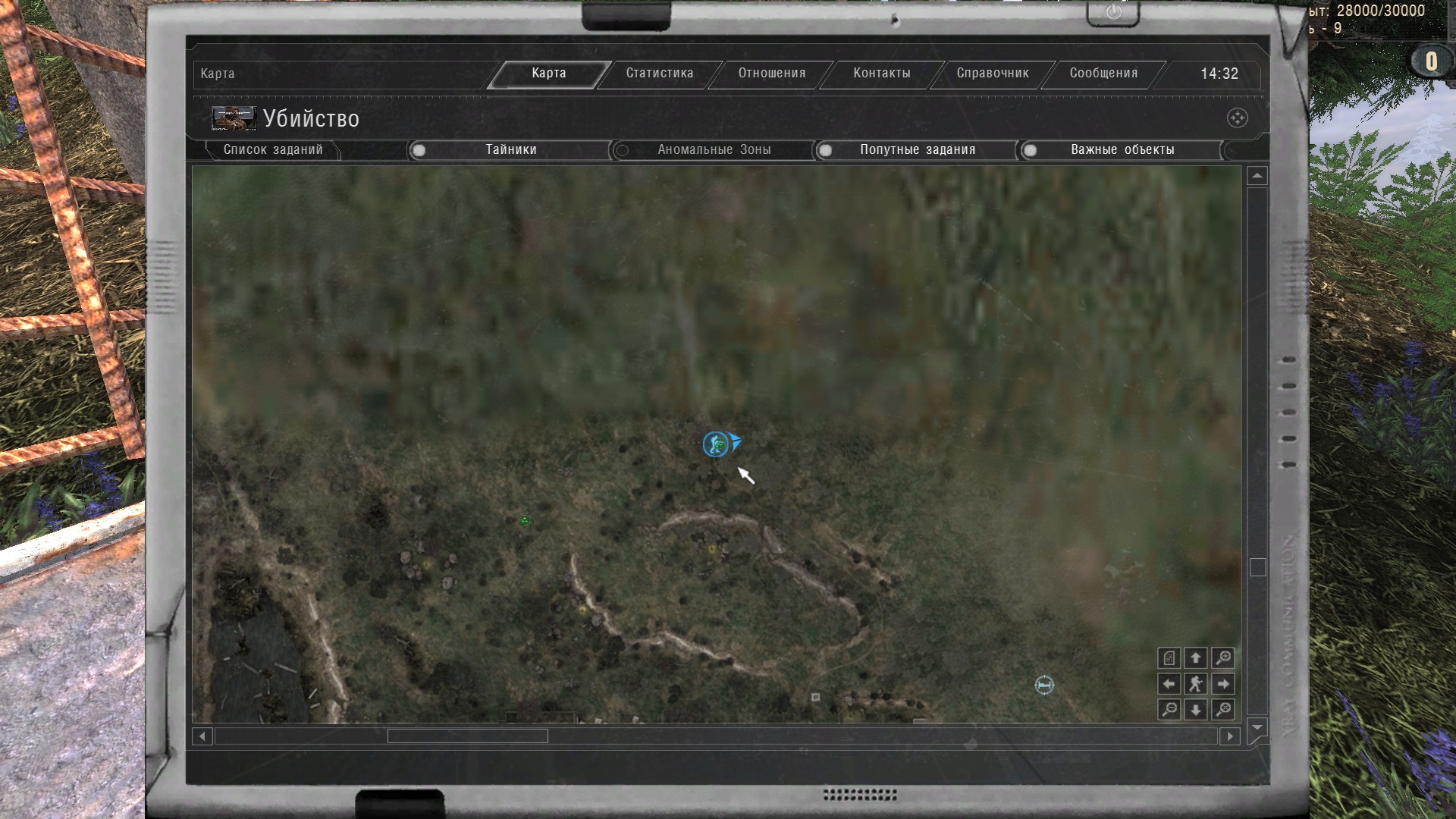
Task: Click the horizontal scrollbar left arrow
Action: [202, 736]
